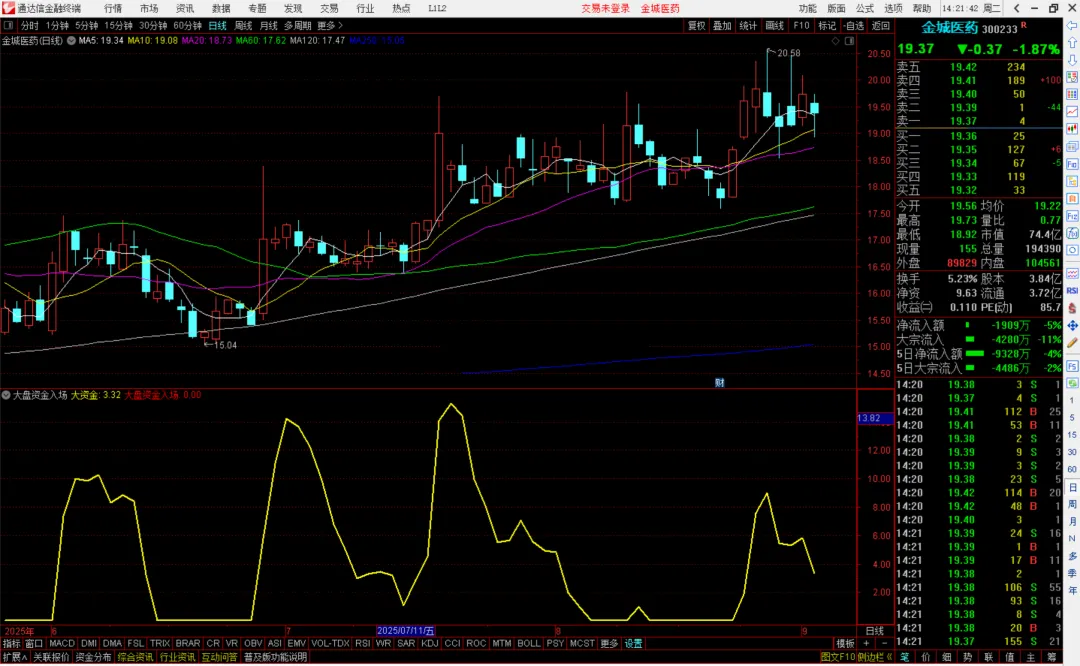Image resolution: width=1080 pixels, height=666 pixels.
Task: Switch chart to 月线 period
Action: click(269, 25)
